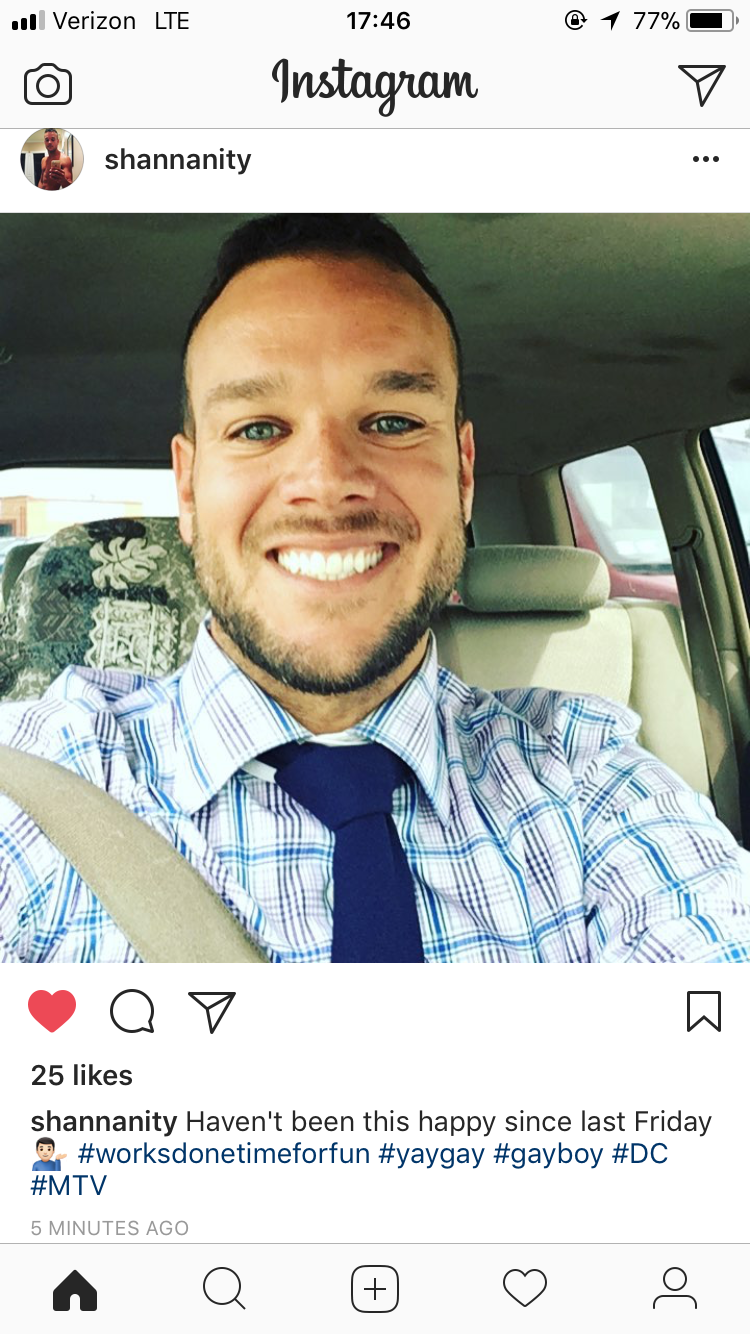This screenshot has height=1334, width=750.
Task: Unlike the post with red heart
Action: [x=52, y=1011]
